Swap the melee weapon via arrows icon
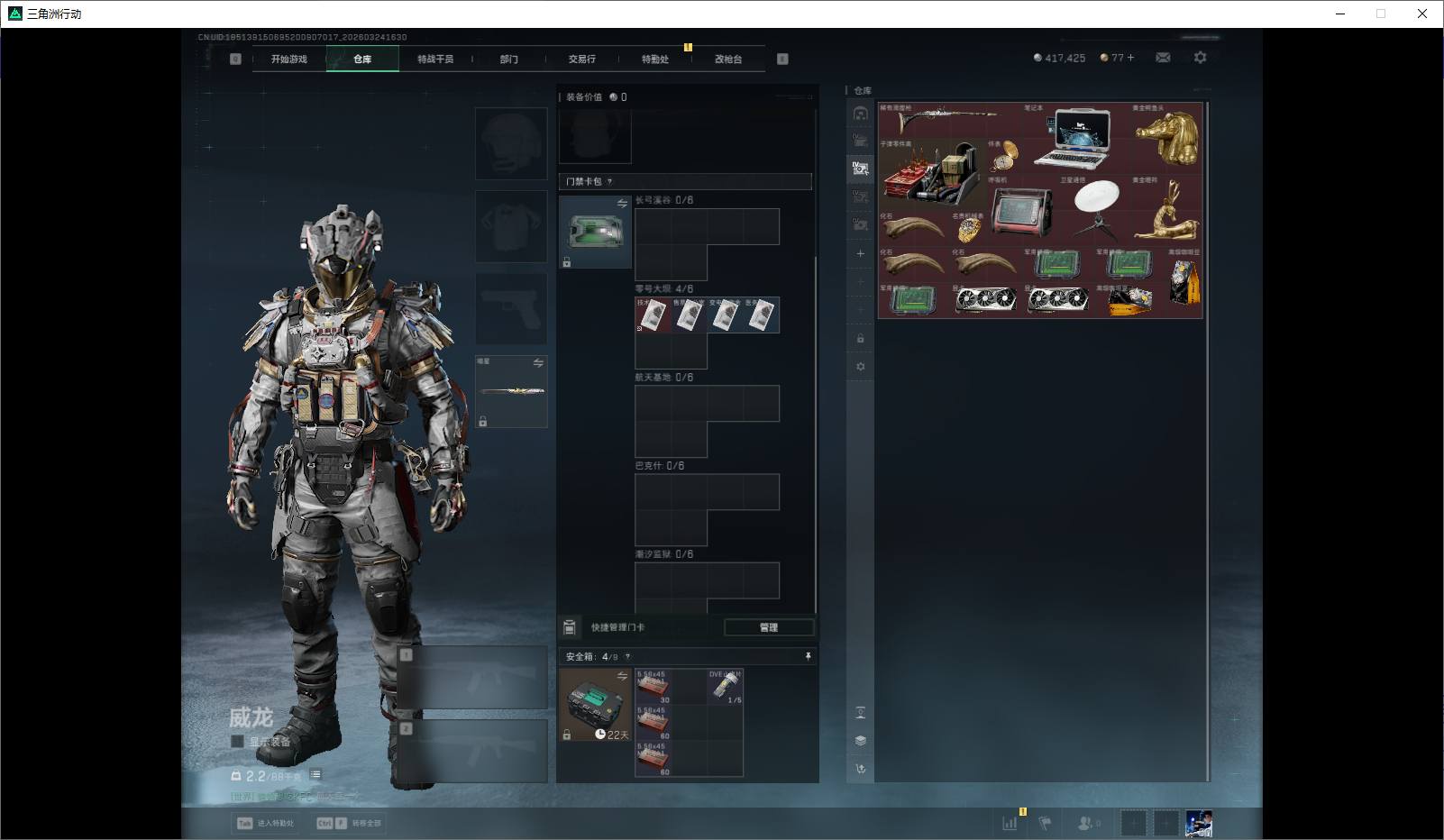 (538, 362)
